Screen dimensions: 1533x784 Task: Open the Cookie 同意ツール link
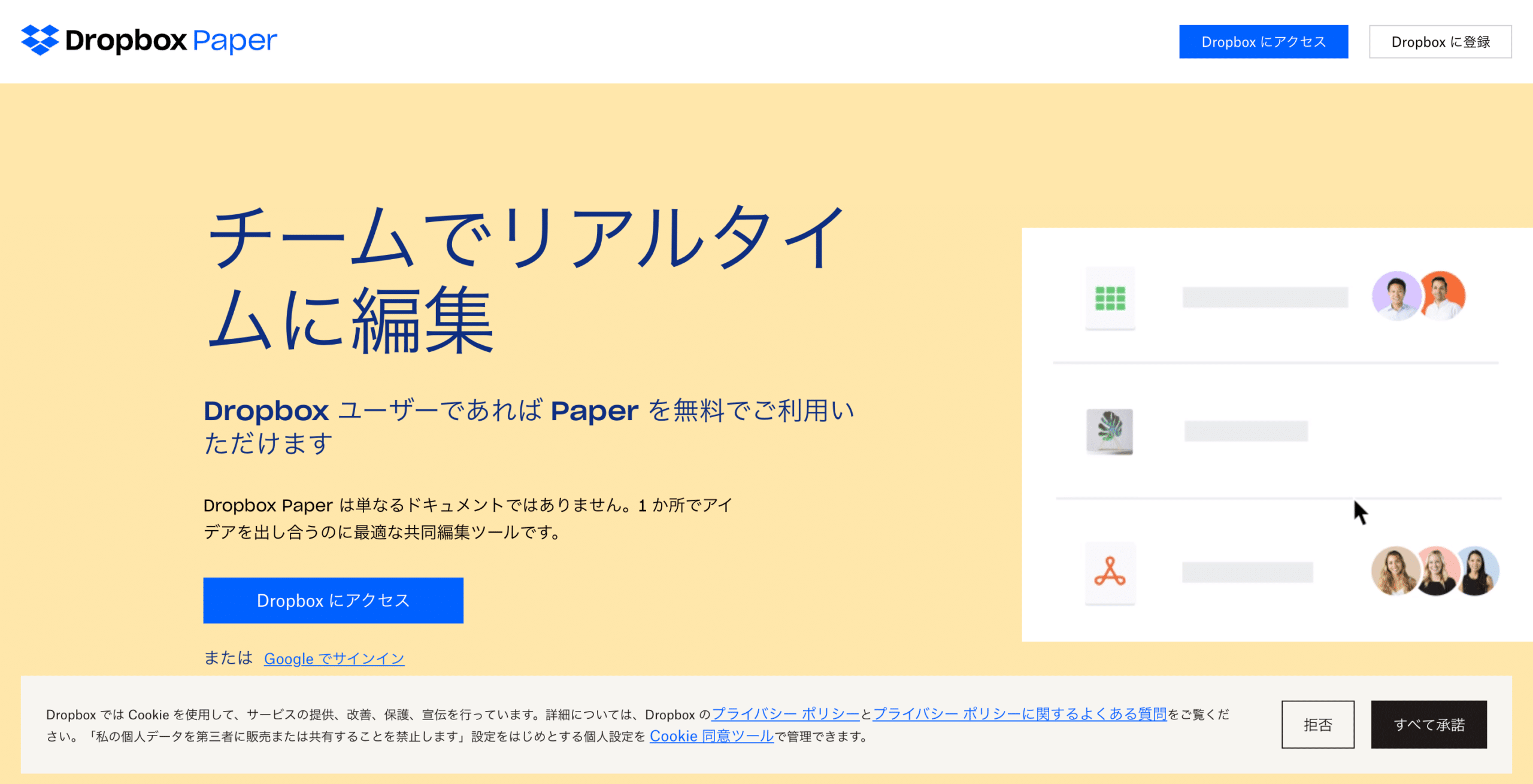click(711, 736)
